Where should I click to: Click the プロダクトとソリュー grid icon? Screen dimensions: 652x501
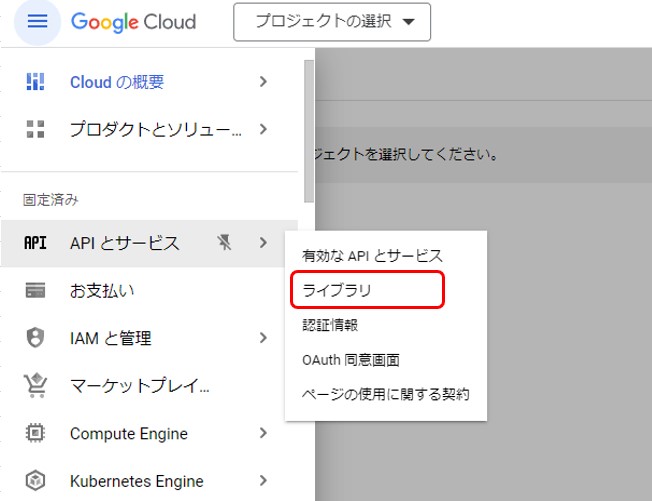pyautogui.click(x=35, y=129)
